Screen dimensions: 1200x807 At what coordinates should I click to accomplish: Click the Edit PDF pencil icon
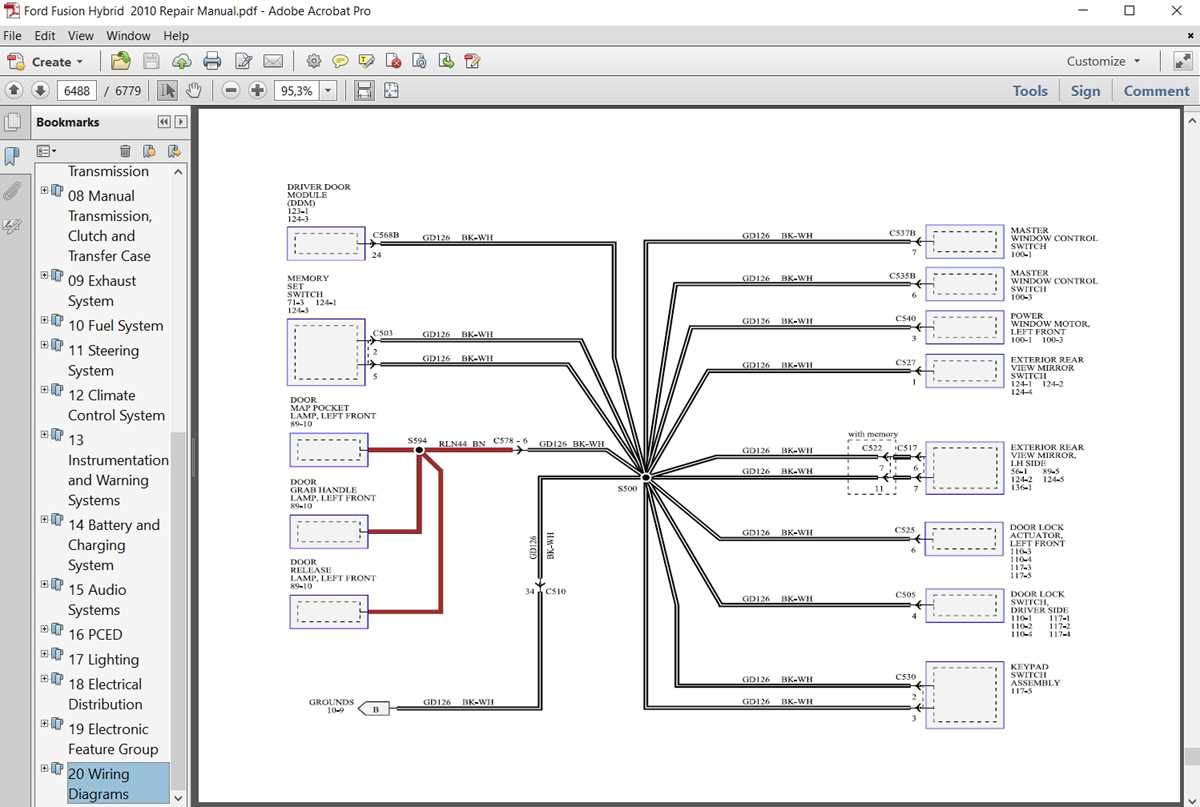(x=473, y=61)
